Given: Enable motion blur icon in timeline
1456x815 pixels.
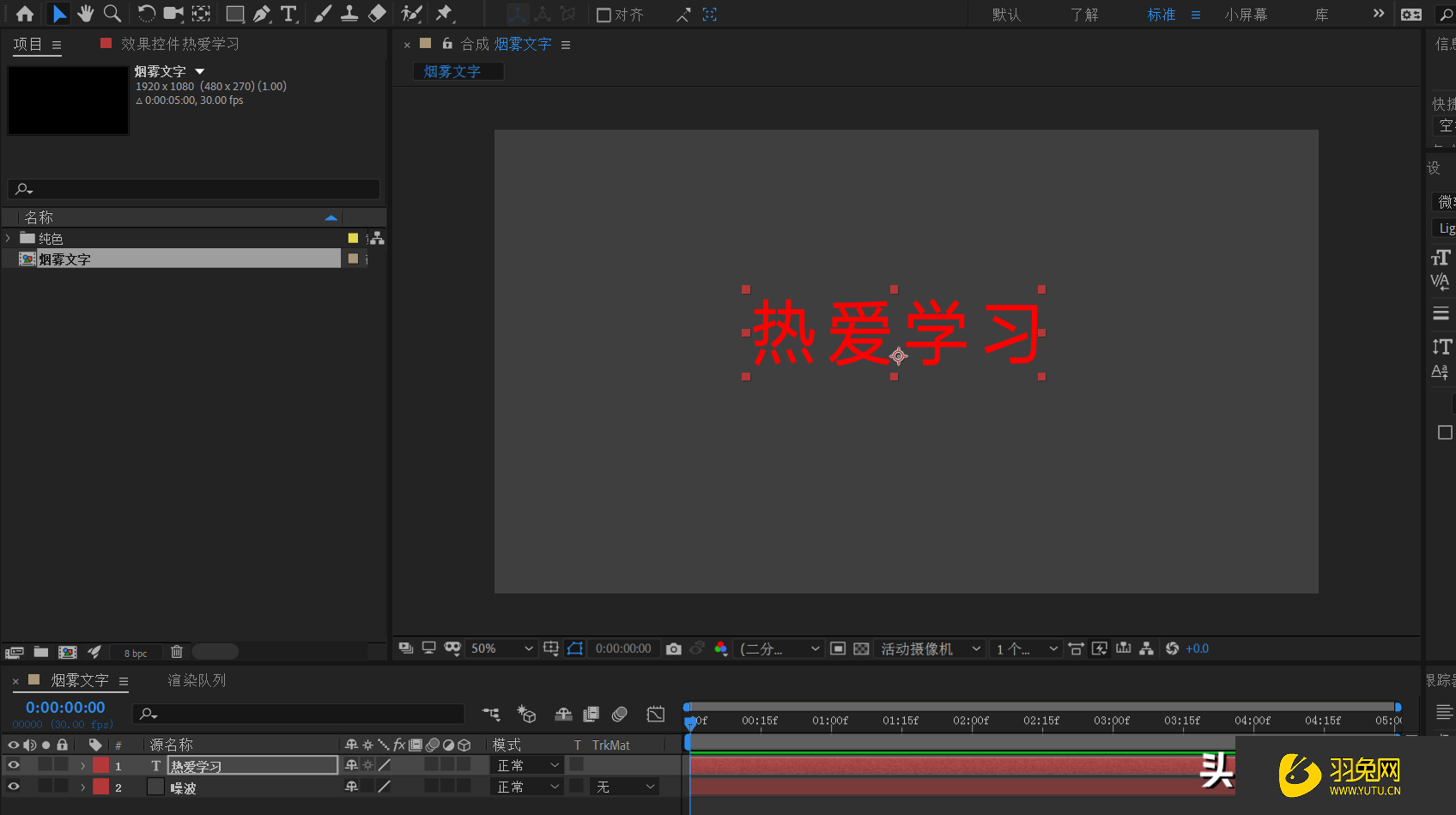Looking at the screenshot, I should point(620,714).
